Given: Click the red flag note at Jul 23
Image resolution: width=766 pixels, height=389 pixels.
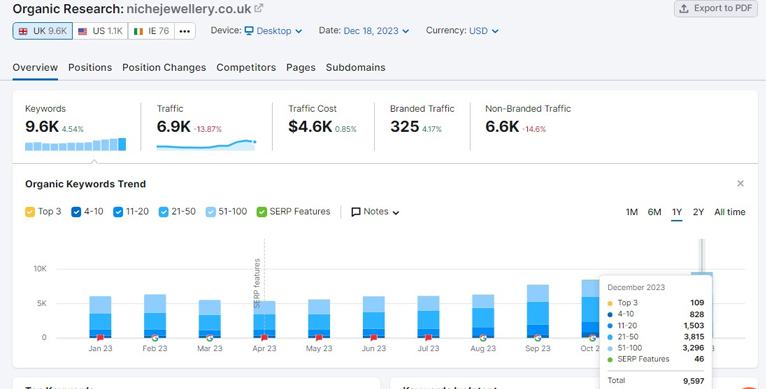Looking at the screenshot, I should [x=428, y=338].
